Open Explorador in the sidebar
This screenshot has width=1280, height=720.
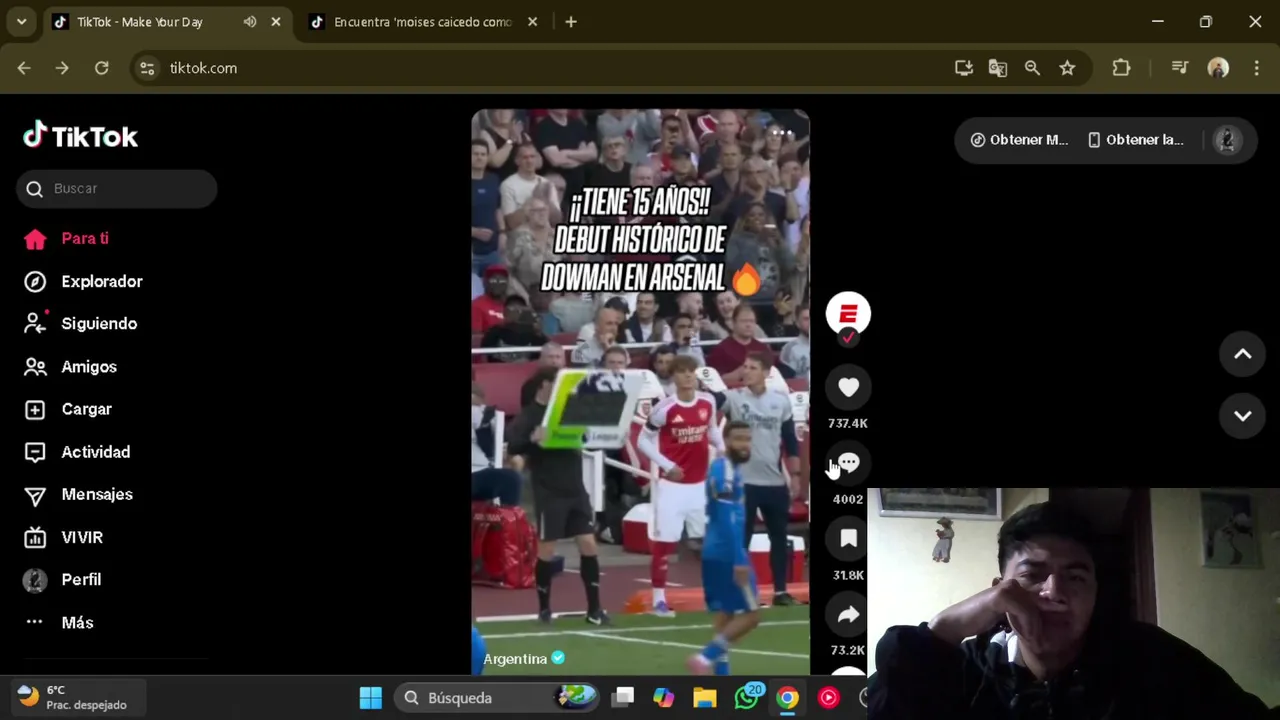83,282
